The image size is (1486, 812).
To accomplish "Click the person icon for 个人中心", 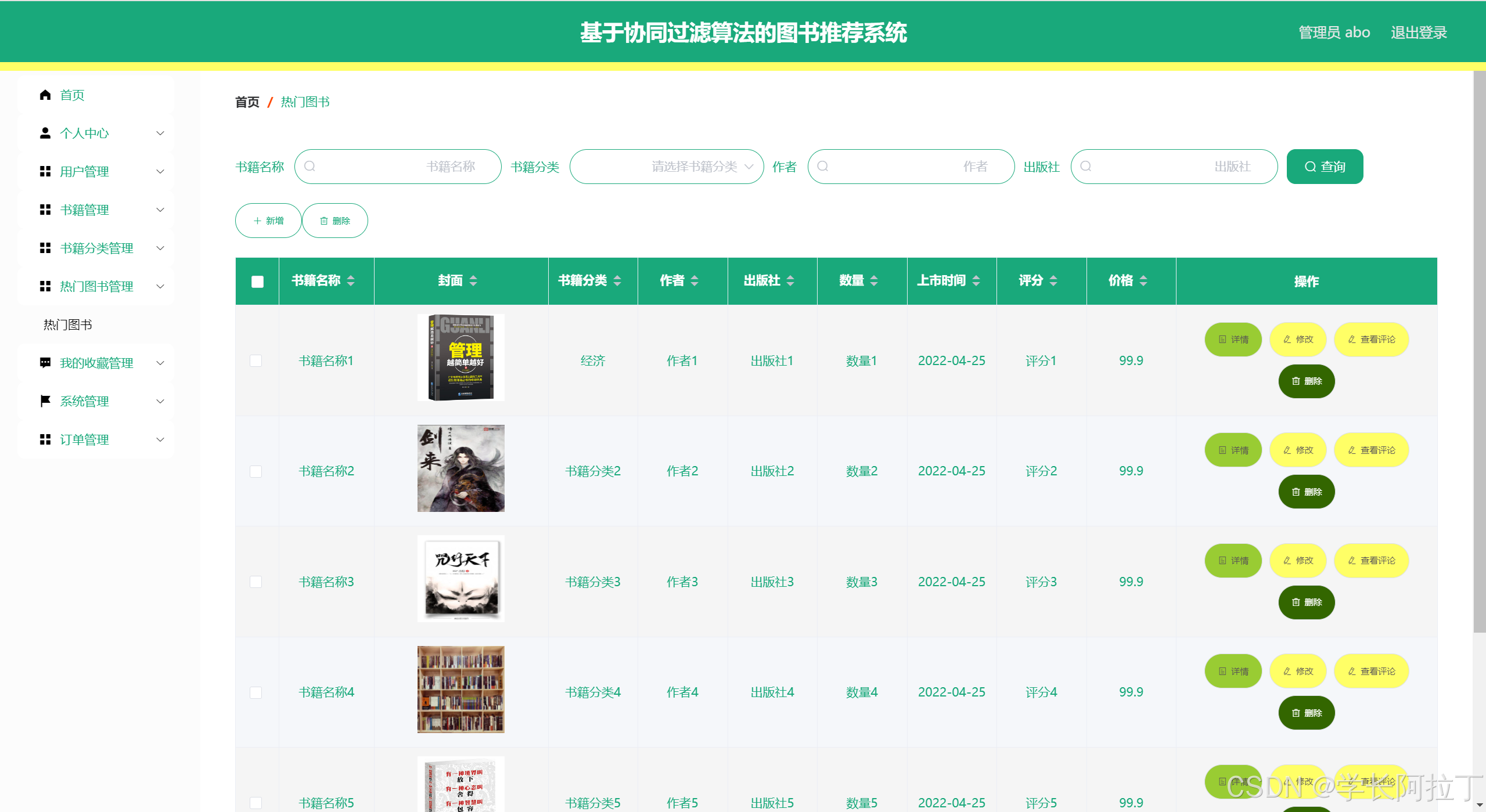I will click(x=45, y=133).
